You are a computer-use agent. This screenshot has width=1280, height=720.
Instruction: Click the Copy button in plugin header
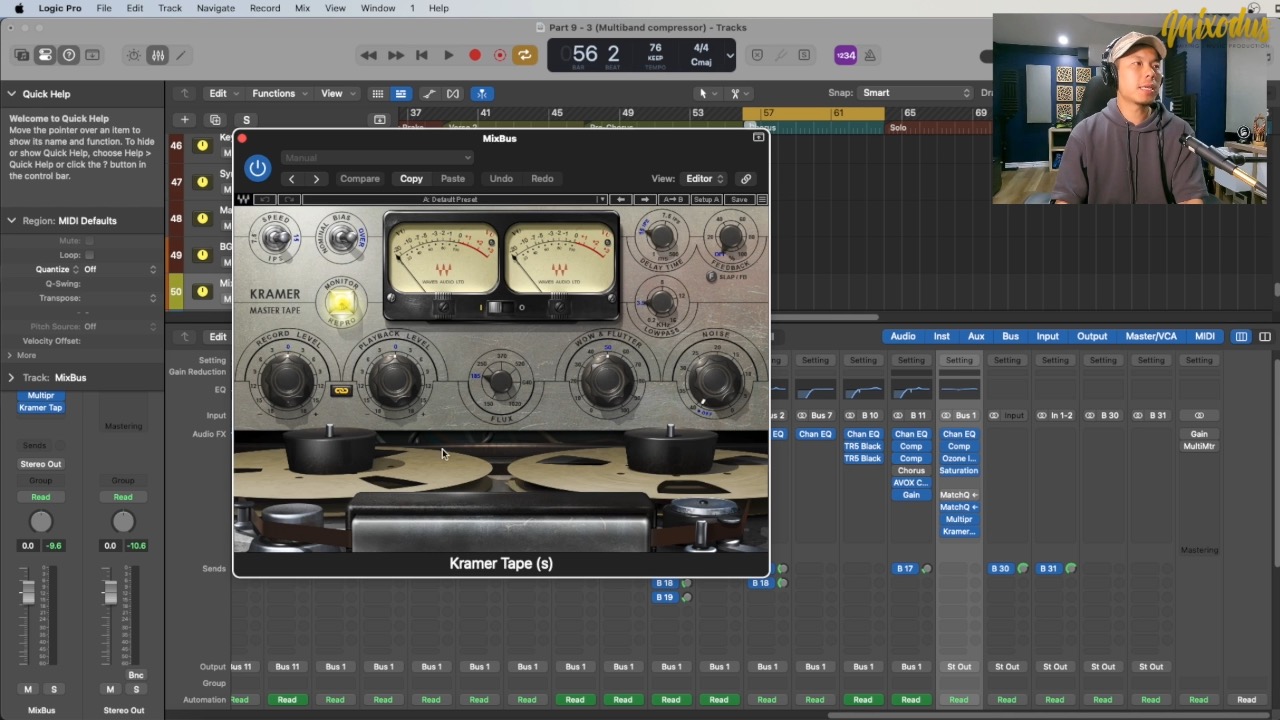(411, 179)
